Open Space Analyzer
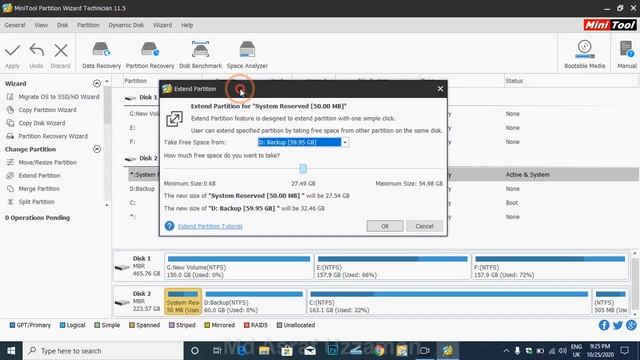Viewport: 640px width, 360px height. coord(247,55)
